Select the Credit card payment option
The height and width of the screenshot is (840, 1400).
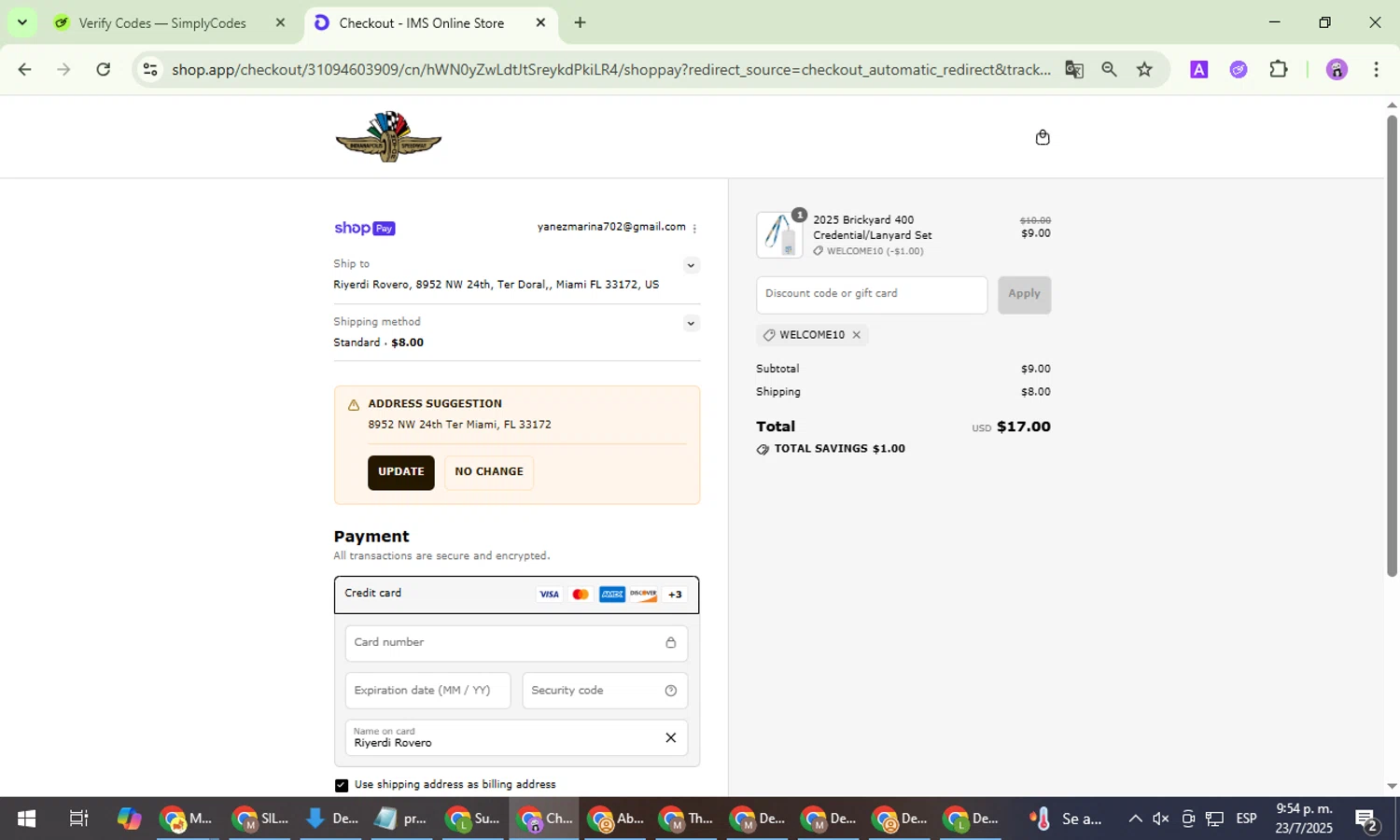[516, 595]
